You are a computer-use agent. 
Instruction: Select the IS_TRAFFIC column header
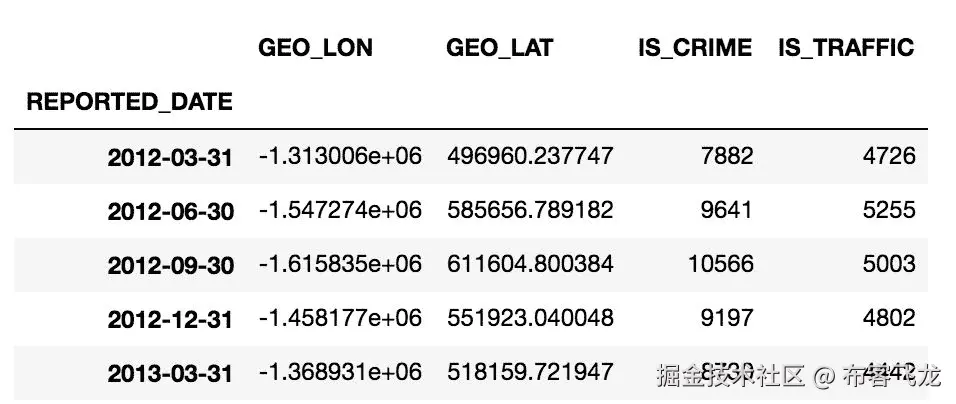coord(846,48)
